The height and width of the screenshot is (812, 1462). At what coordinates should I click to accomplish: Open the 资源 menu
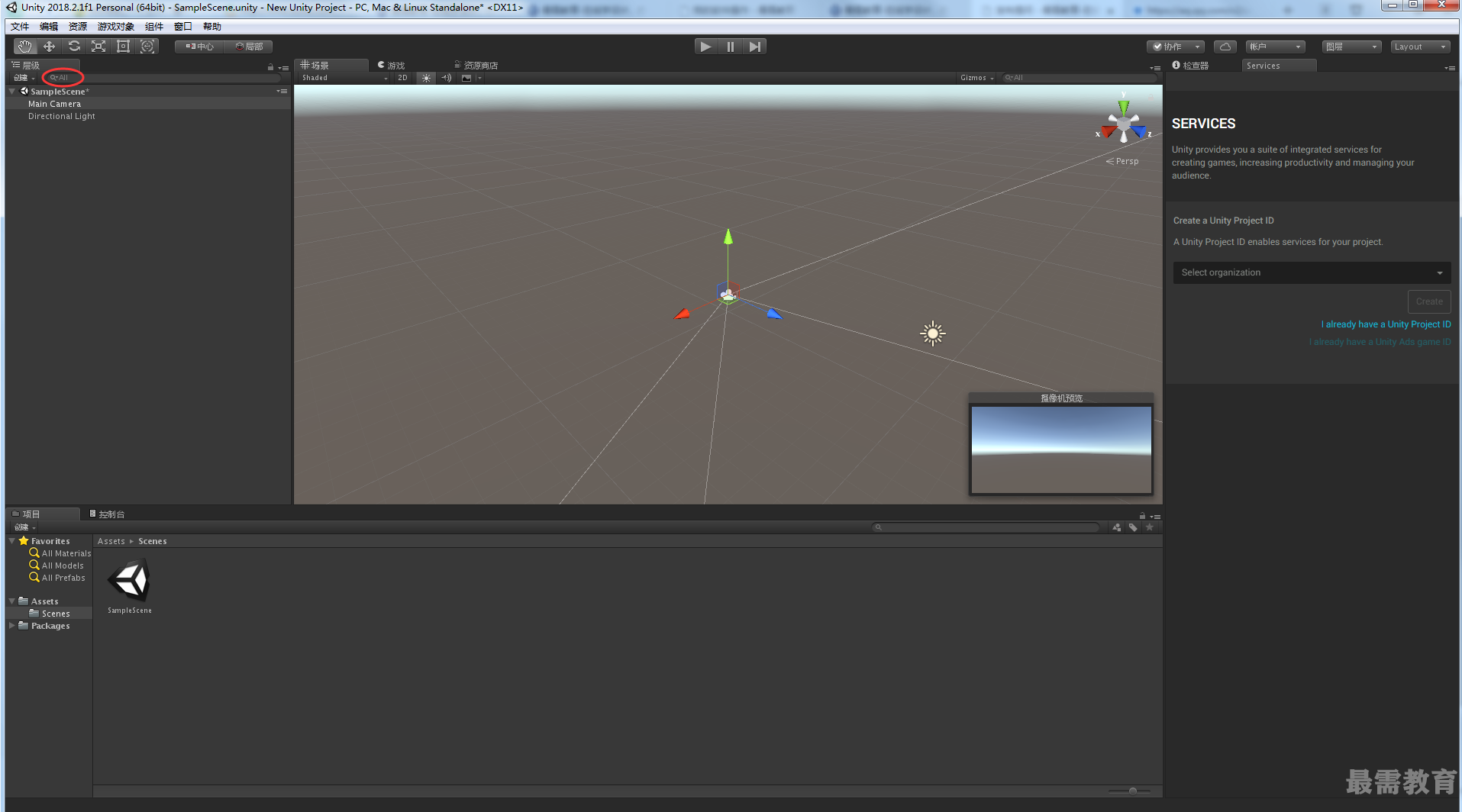click(x=78, y=27)
